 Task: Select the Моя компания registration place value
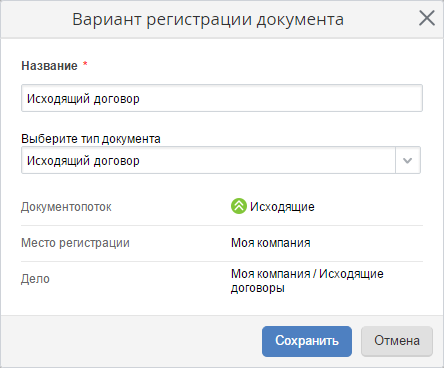271,243
